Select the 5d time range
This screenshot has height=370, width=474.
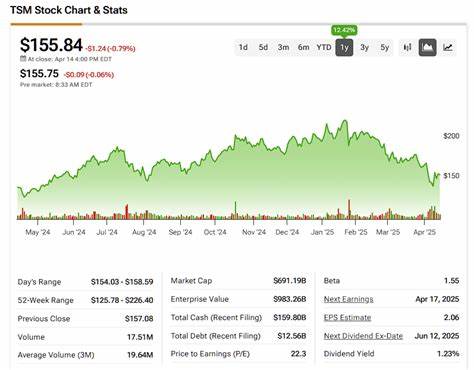coord(263,47)
